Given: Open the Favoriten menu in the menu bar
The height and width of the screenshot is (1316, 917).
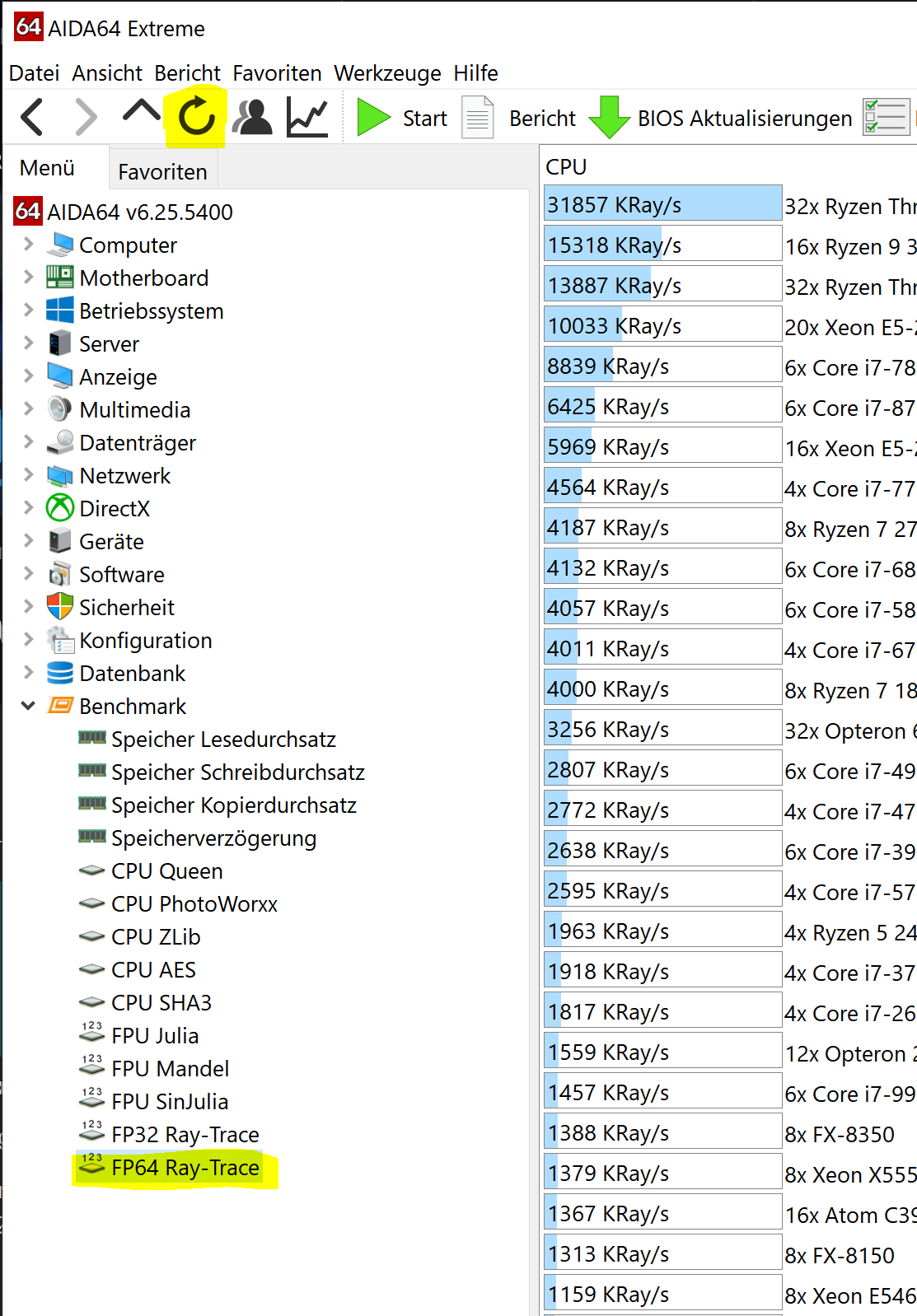Looking at the screenshot, I should point(277,73).
